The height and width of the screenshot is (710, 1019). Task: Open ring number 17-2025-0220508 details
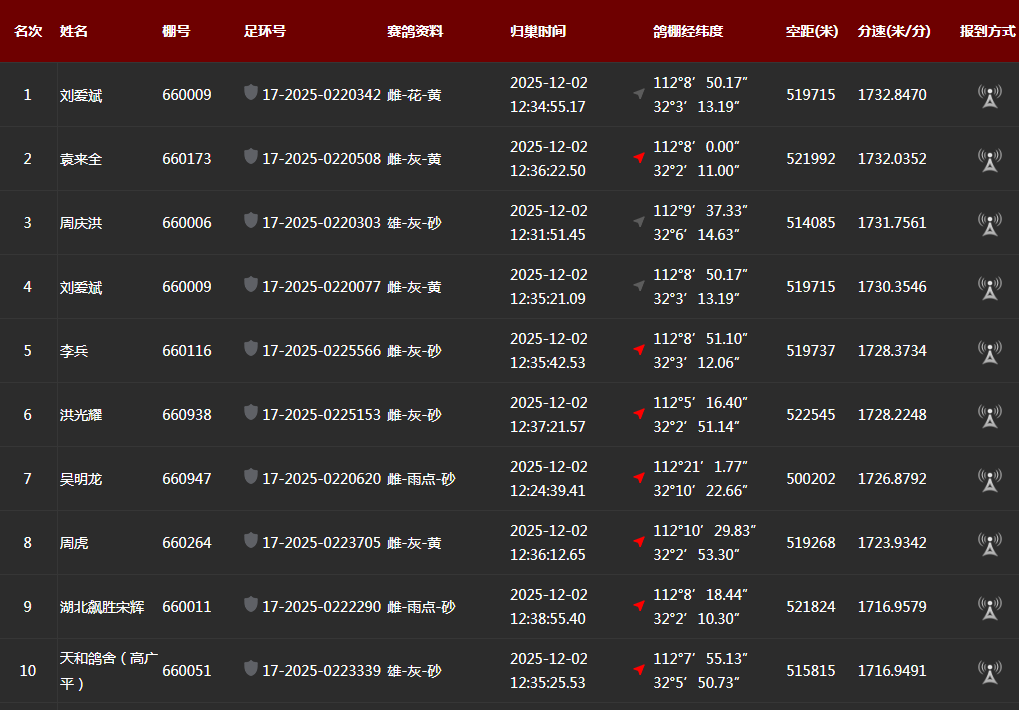click(x=321, y=159)
